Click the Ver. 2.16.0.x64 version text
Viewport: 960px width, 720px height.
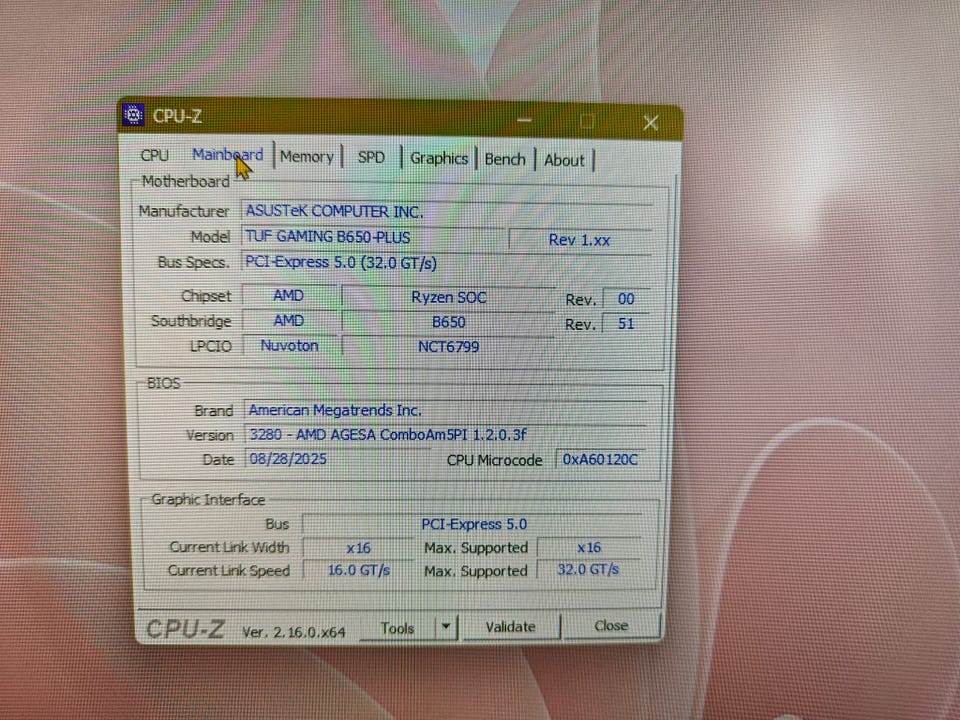[x=294, y=632]
